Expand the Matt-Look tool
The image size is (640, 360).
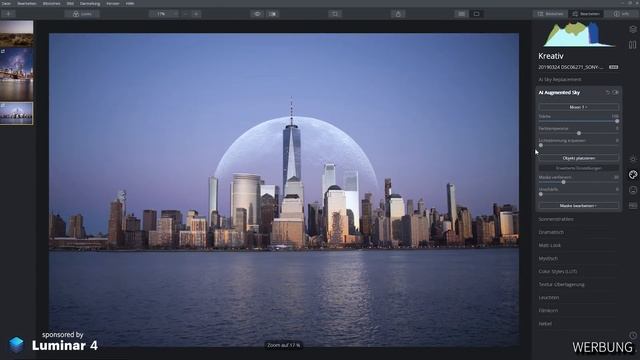pyautogui.click(x=549, y=245)
